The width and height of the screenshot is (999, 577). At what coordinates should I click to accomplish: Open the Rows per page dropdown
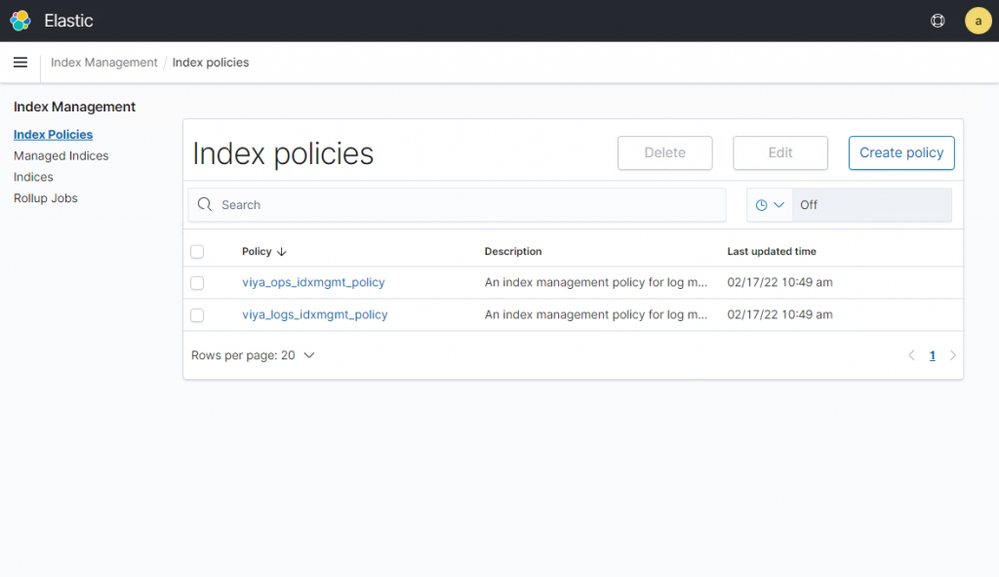point(253,355)
